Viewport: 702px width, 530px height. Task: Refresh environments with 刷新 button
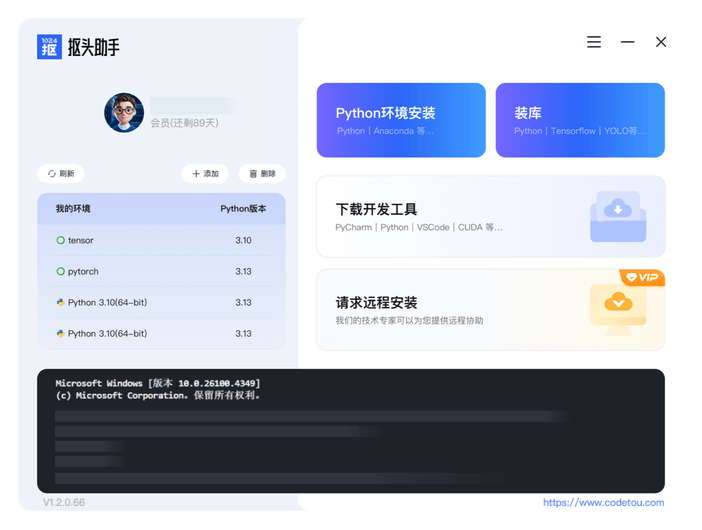click(x=61, y=174)
